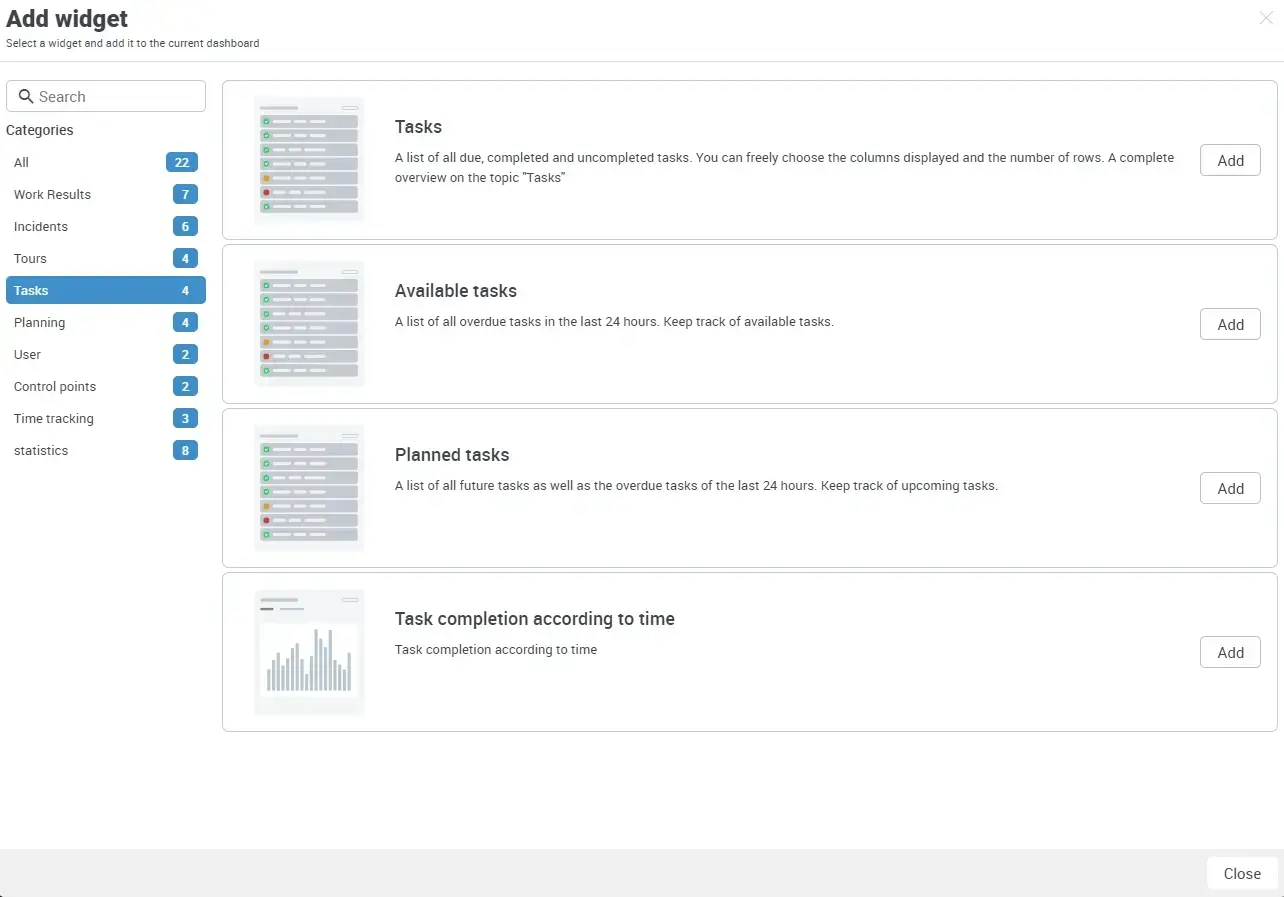
Task: Select the Time tracking category
Action: [x=53, y=418]
